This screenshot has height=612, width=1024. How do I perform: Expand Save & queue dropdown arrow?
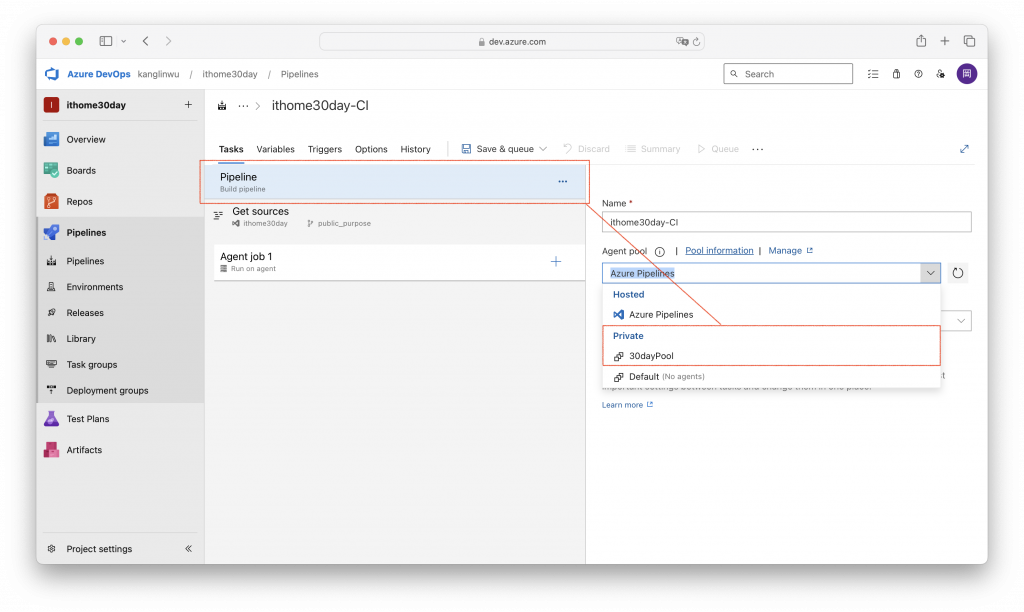click(x=543, y=149)
